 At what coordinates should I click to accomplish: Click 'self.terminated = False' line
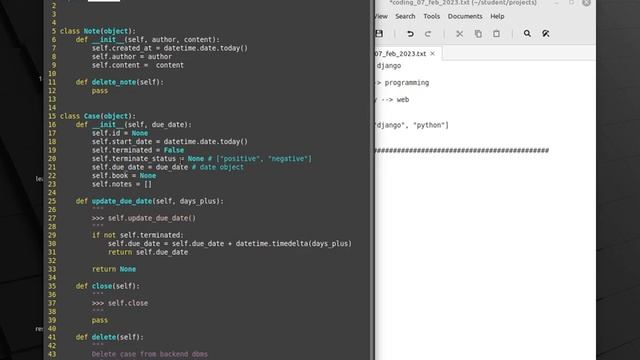click(138, 150)
